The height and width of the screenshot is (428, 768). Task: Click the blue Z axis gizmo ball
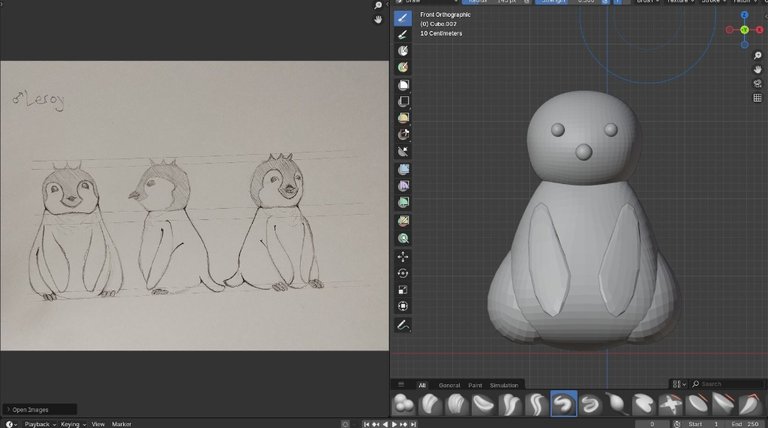[x=744, y=15]
